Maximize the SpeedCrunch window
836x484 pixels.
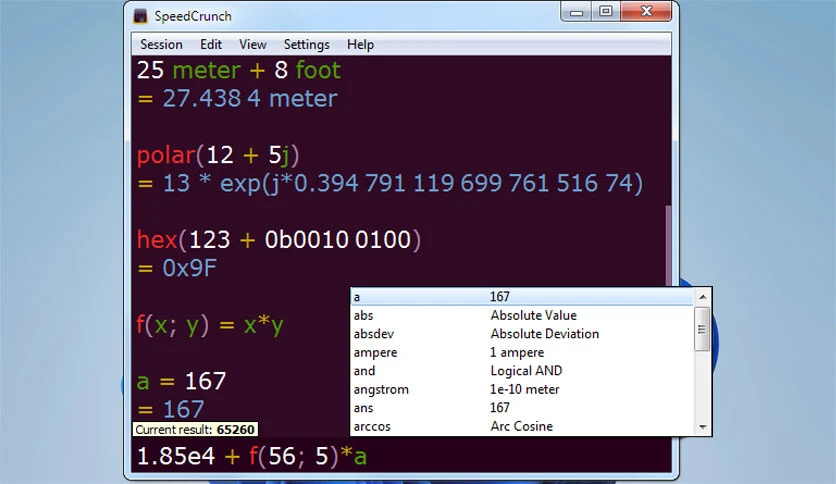pos(606,11)
